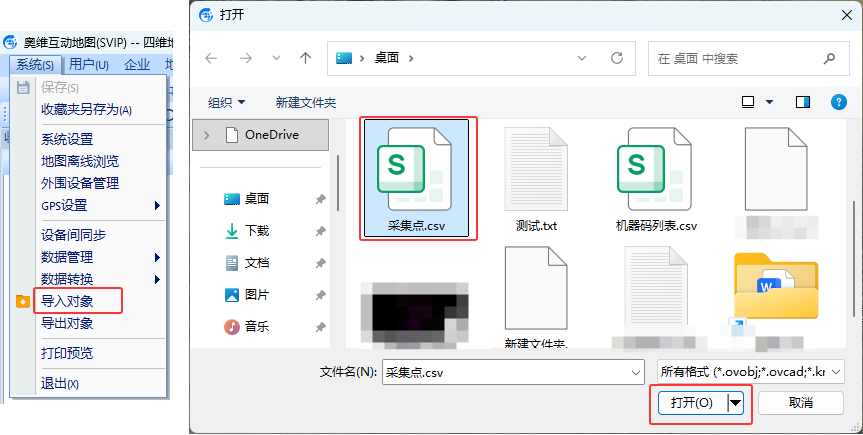Open 外围设备管理 menu entry
The height and width of the screenshot is (435, 863).
[80, 183]
